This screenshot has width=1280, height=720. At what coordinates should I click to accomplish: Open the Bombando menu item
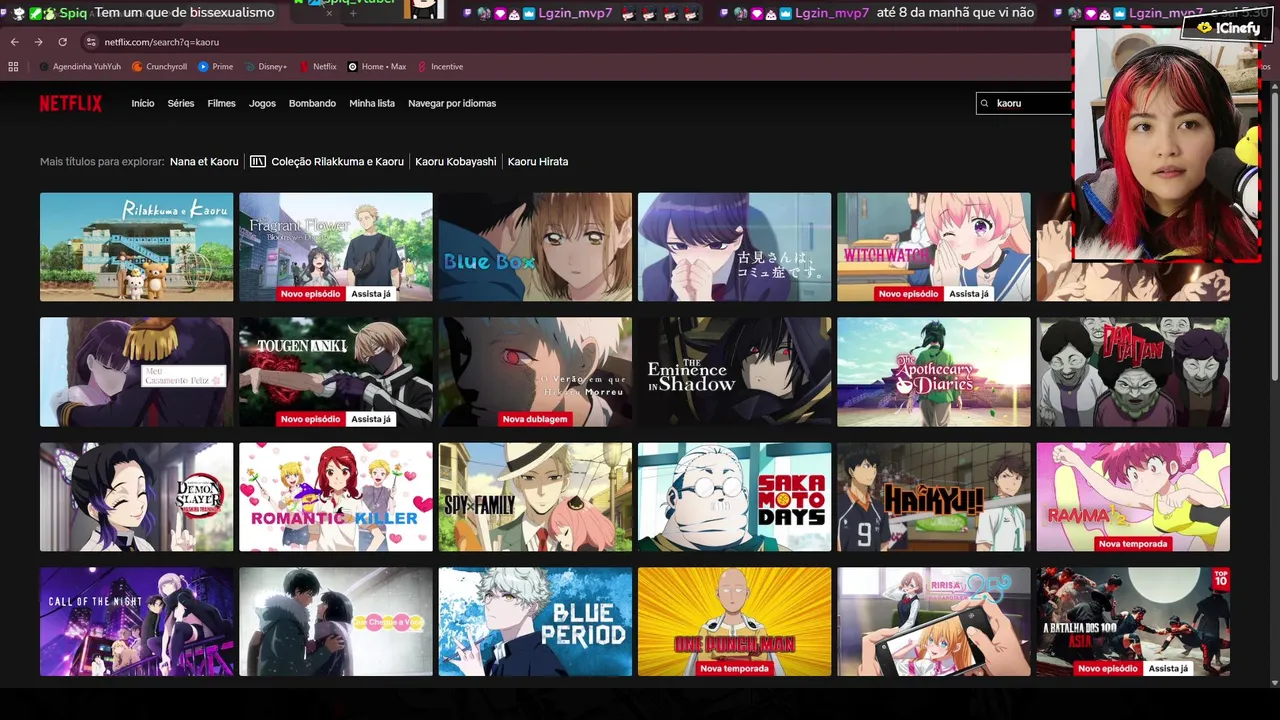(312, 103)
